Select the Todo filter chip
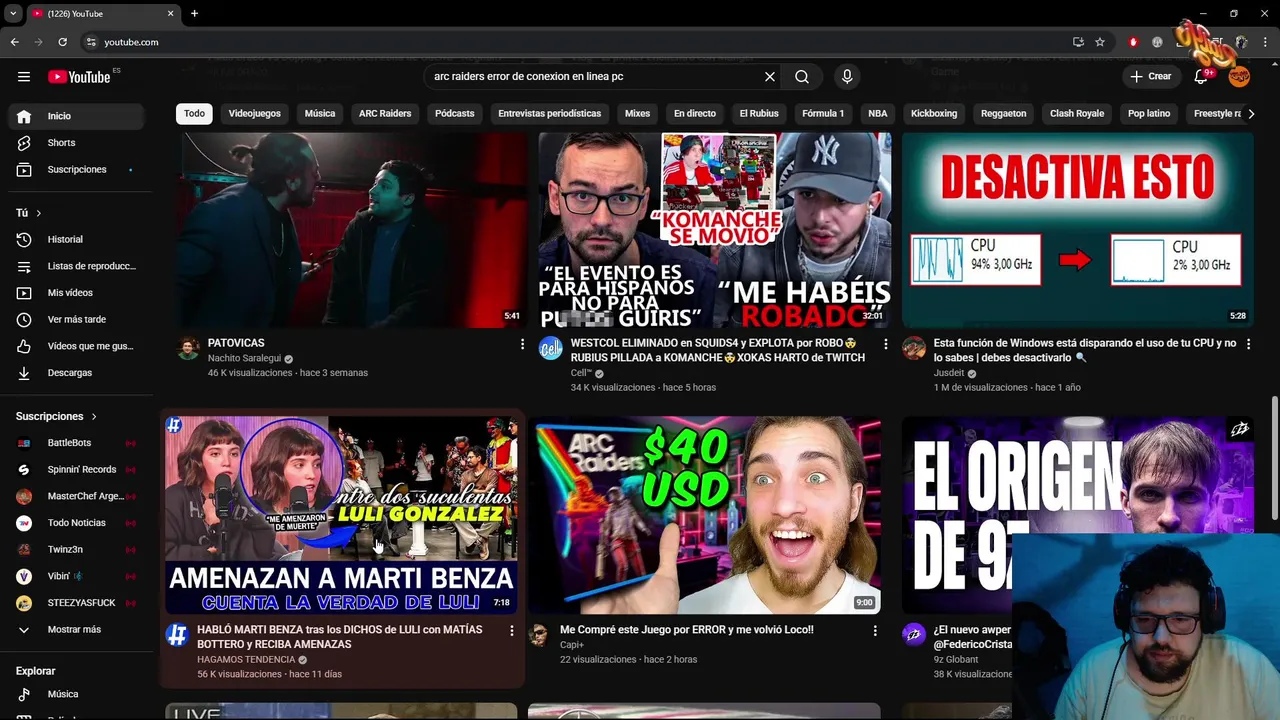1280x720 pixels. 194,114
